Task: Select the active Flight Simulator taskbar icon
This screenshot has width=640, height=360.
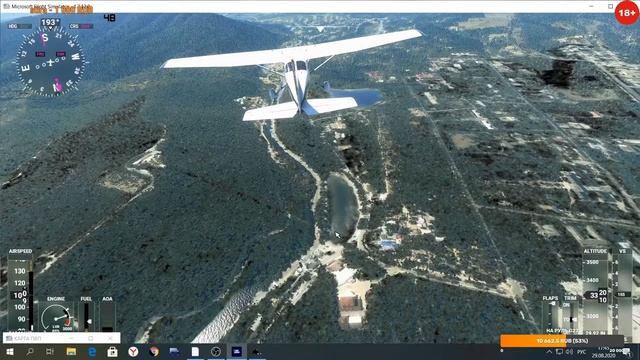Action: click(237, 352)
